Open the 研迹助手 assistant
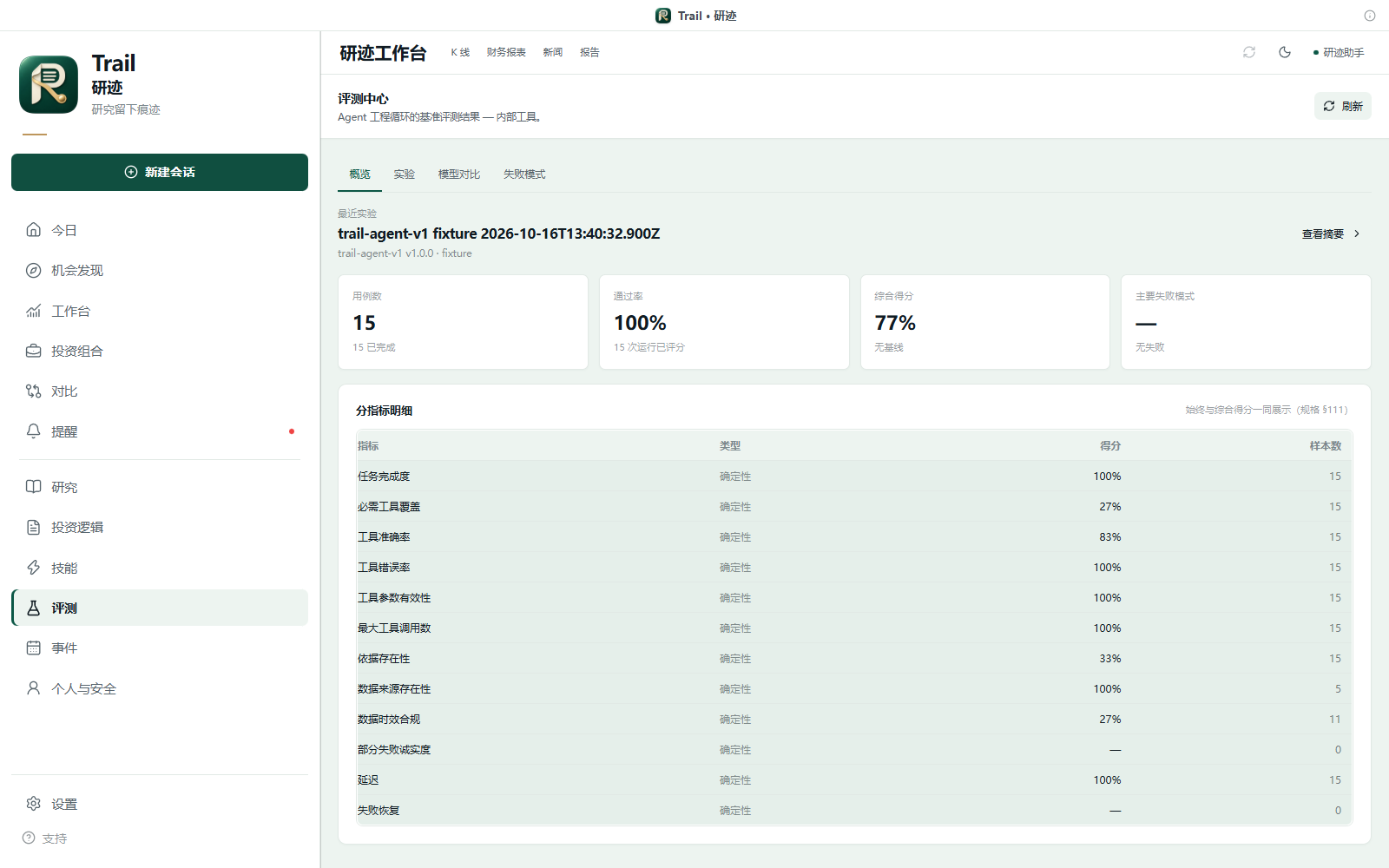This screenshot has width=1389, height=868. click(1339, 52)
